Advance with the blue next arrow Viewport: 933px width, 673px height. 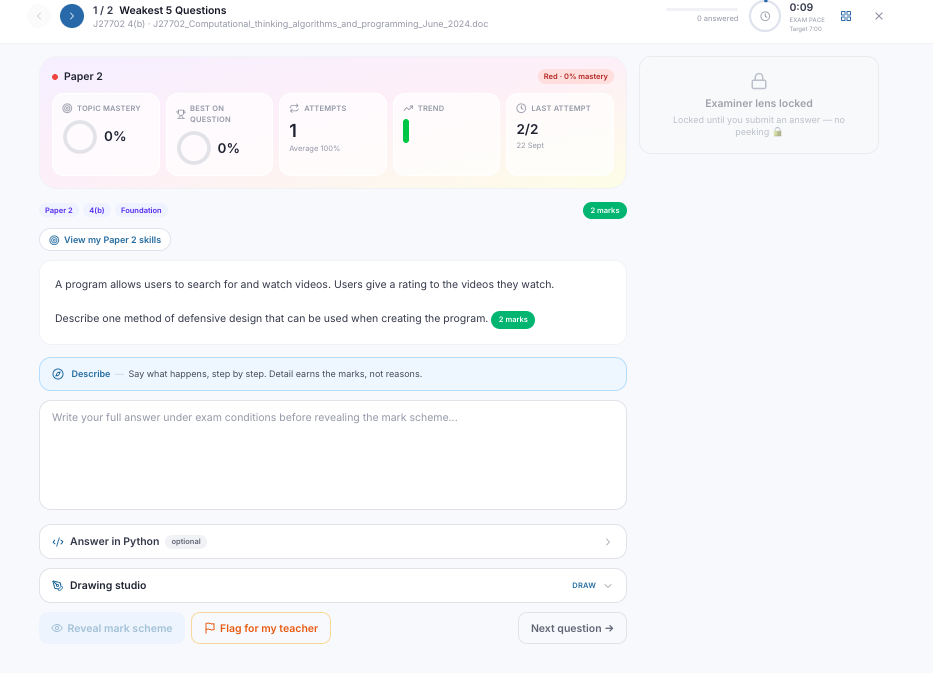(72, 16)
